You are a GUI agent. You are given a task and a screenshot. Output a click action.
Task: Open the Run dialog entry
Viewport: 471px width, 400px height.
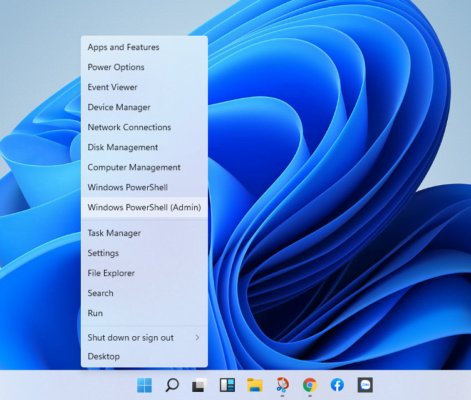coord(144,313)
